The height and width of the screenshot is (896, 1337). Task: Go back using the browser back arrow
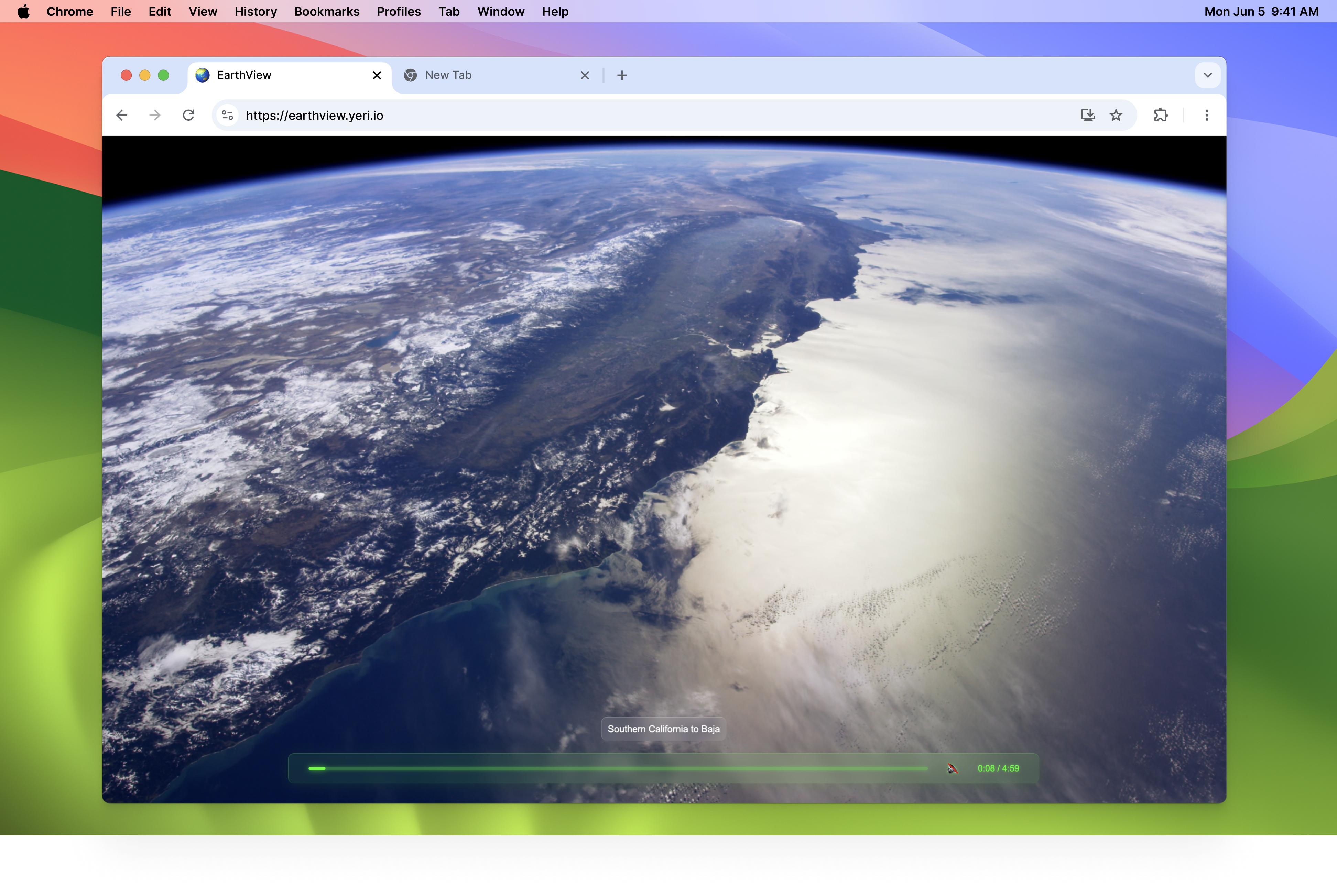tap(122, 116)
